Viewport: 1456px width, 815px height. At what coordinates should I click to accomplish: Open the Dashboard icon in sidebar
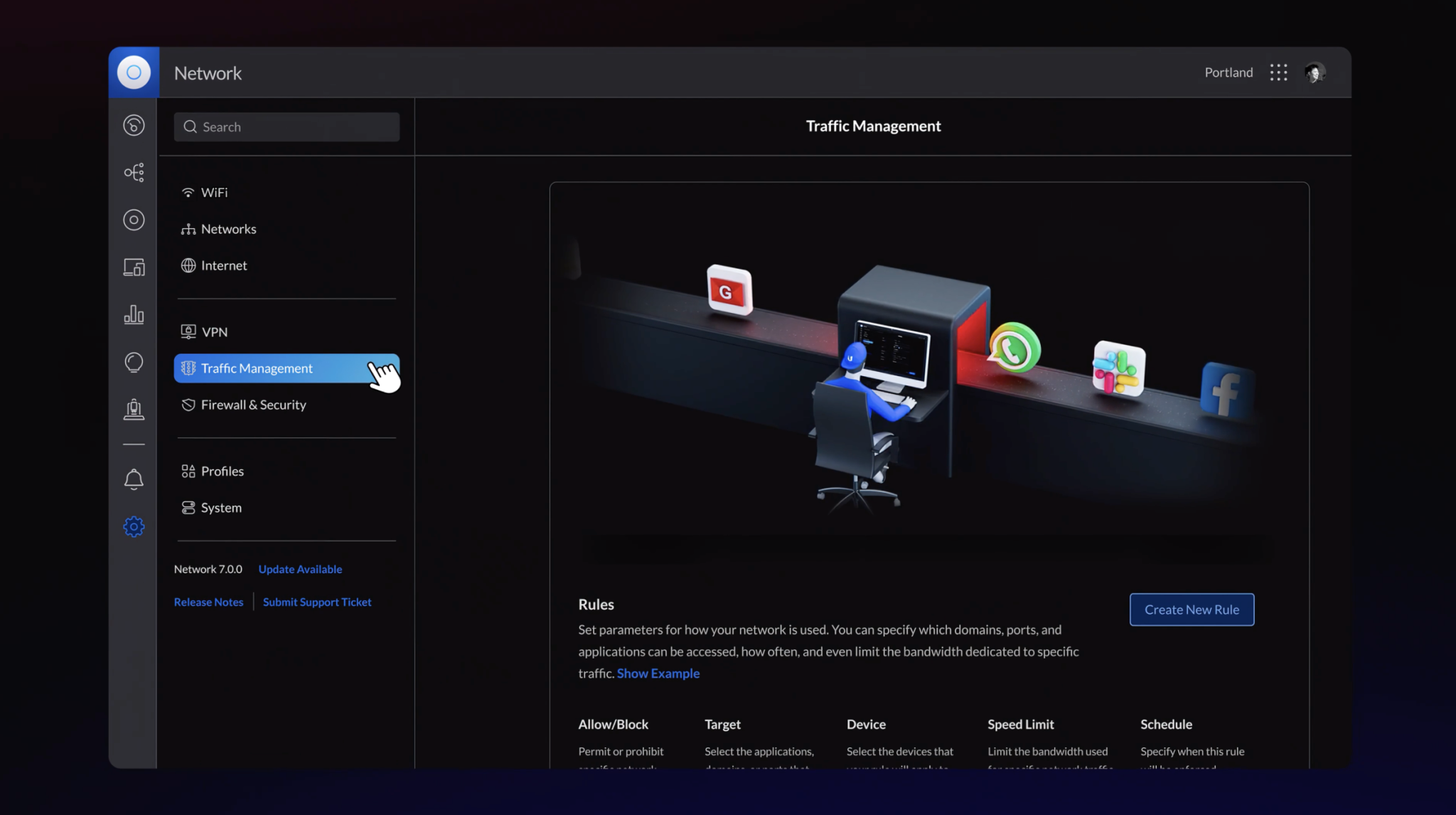click(134, 126)
